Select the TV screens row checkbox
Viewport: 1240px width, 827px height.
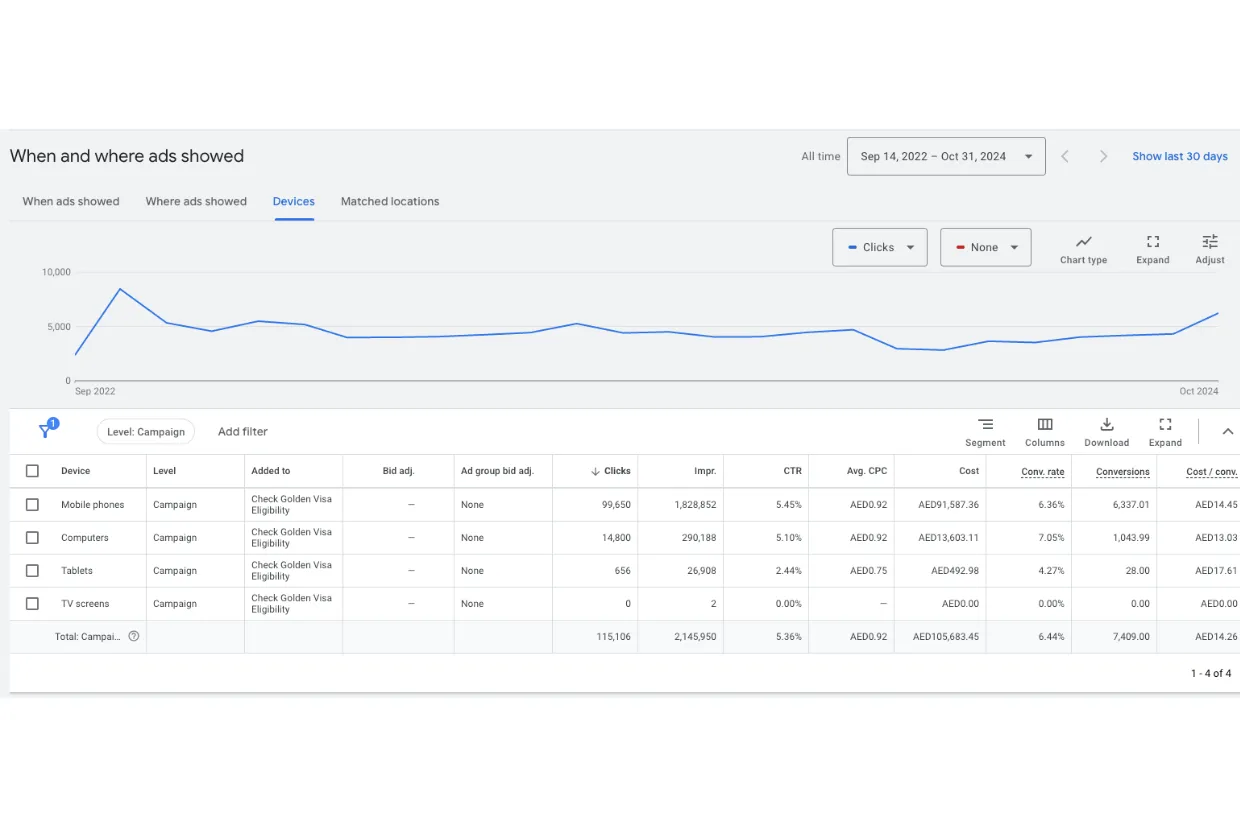(x=32, y=604)
